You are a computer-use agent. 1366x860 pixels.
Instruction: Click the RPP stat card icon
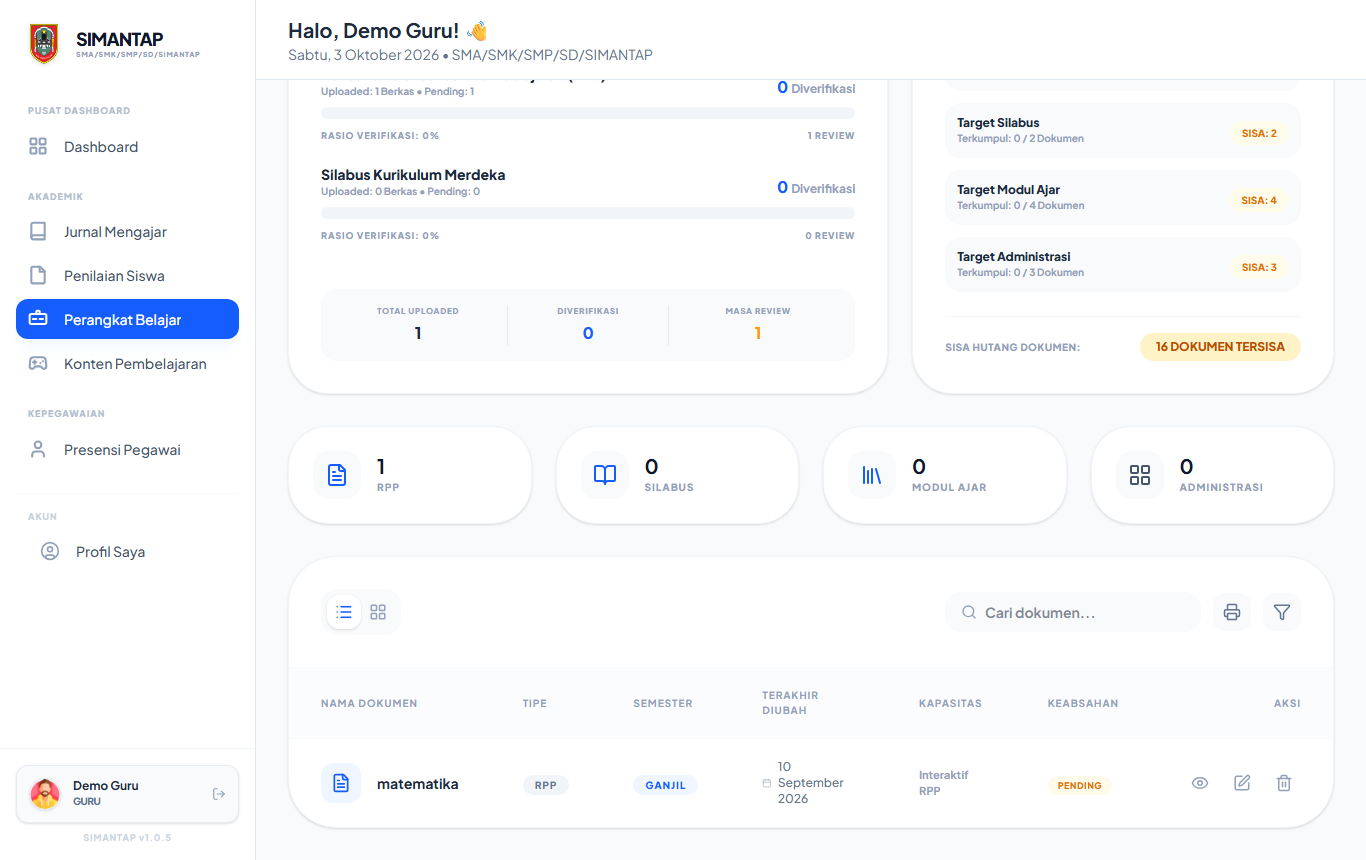tap(337, 475)
